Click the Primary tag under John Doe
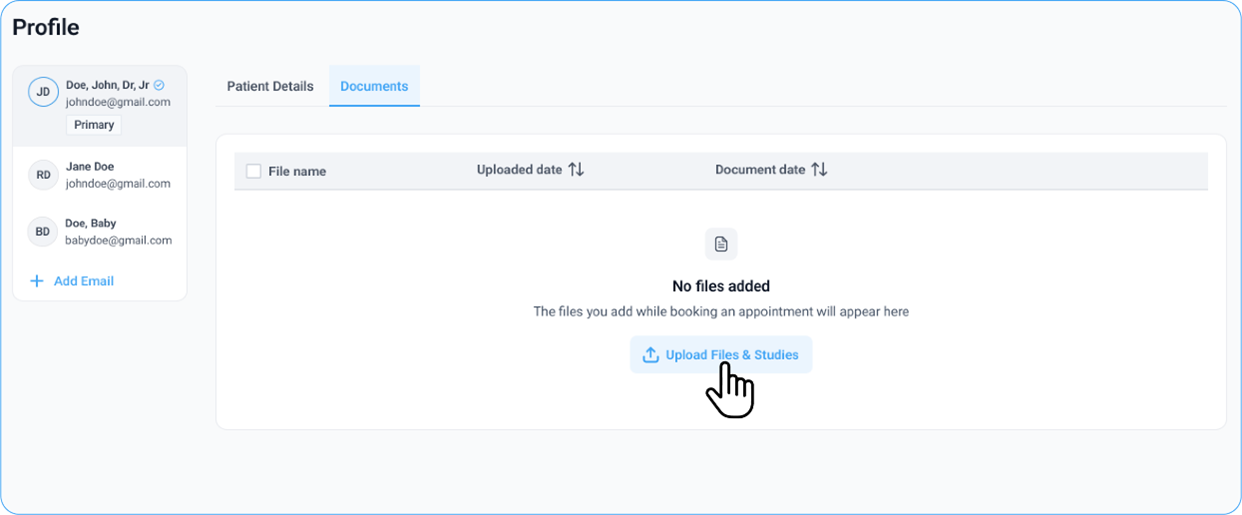The image size is (1242, 515). pyautogui.click(x=94, y=125)
